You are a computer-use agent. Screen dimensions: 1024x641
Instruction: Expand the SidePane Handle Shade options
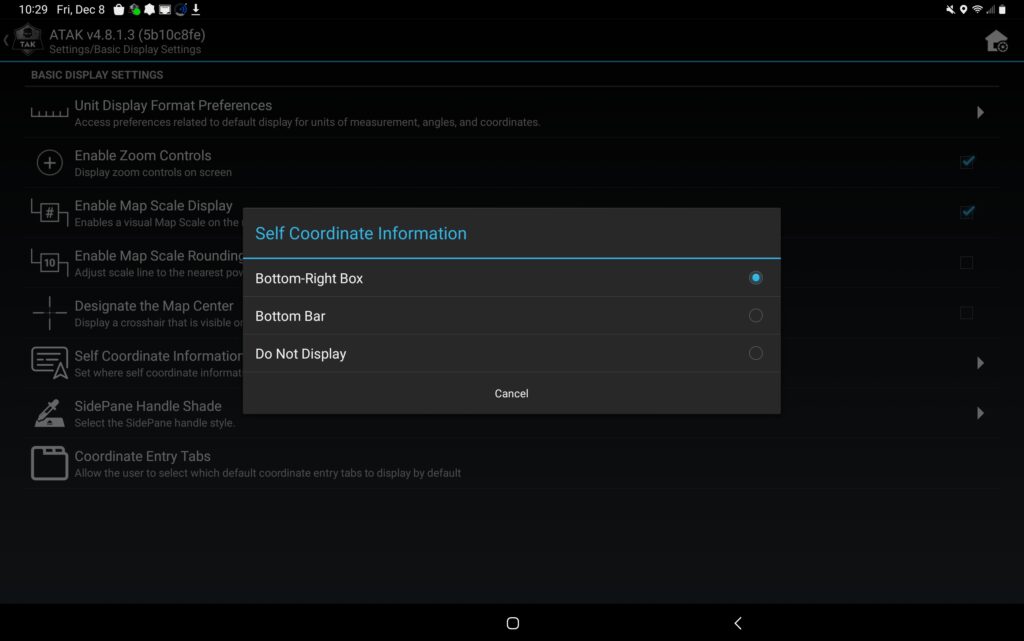[980, 412]
